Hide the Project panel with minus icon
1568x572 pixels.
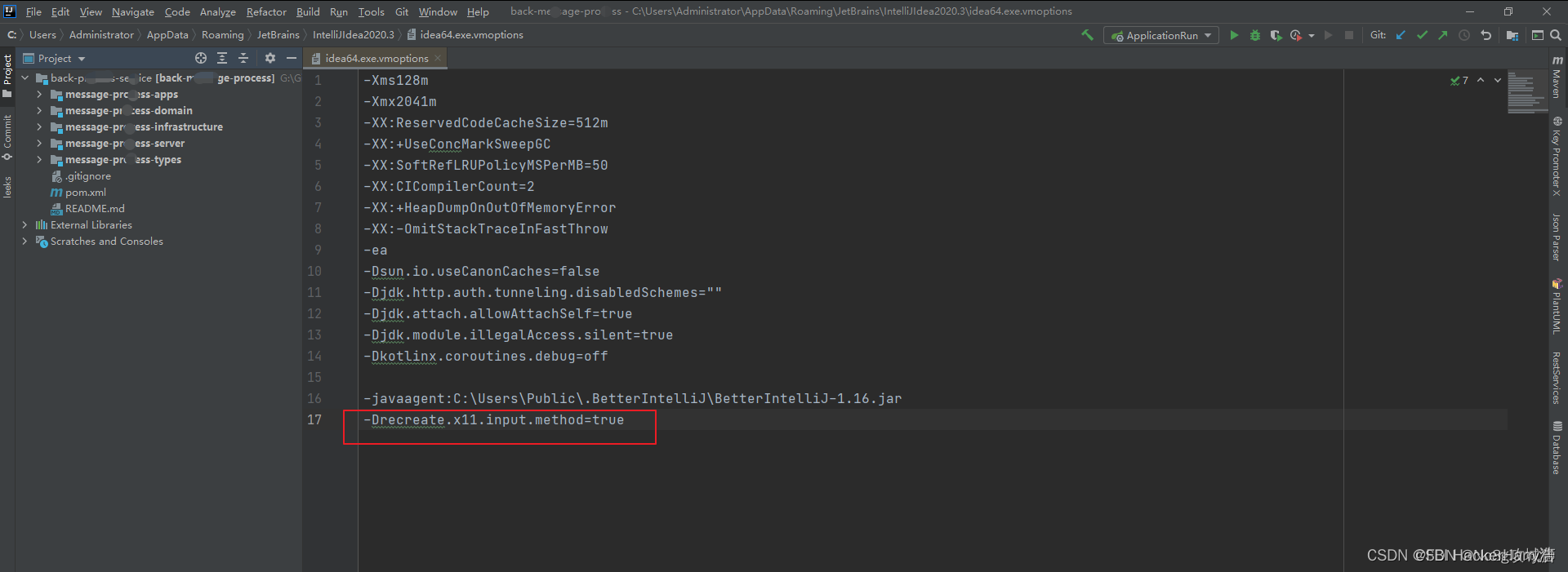292,58
